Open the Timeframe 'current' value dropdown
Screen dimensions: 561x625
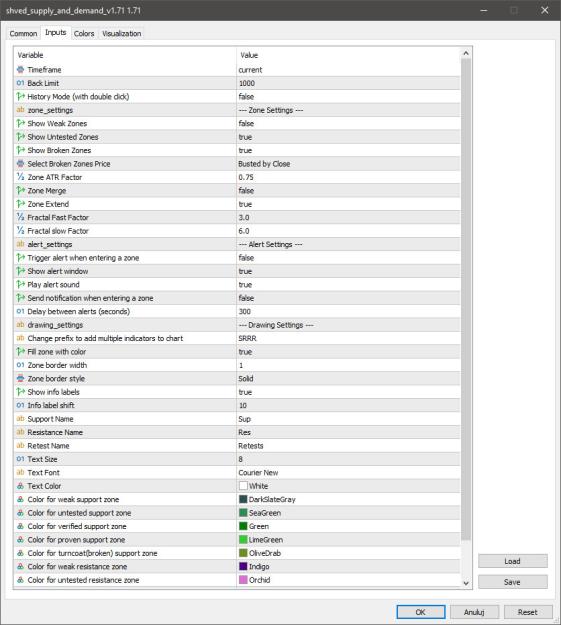348,70
